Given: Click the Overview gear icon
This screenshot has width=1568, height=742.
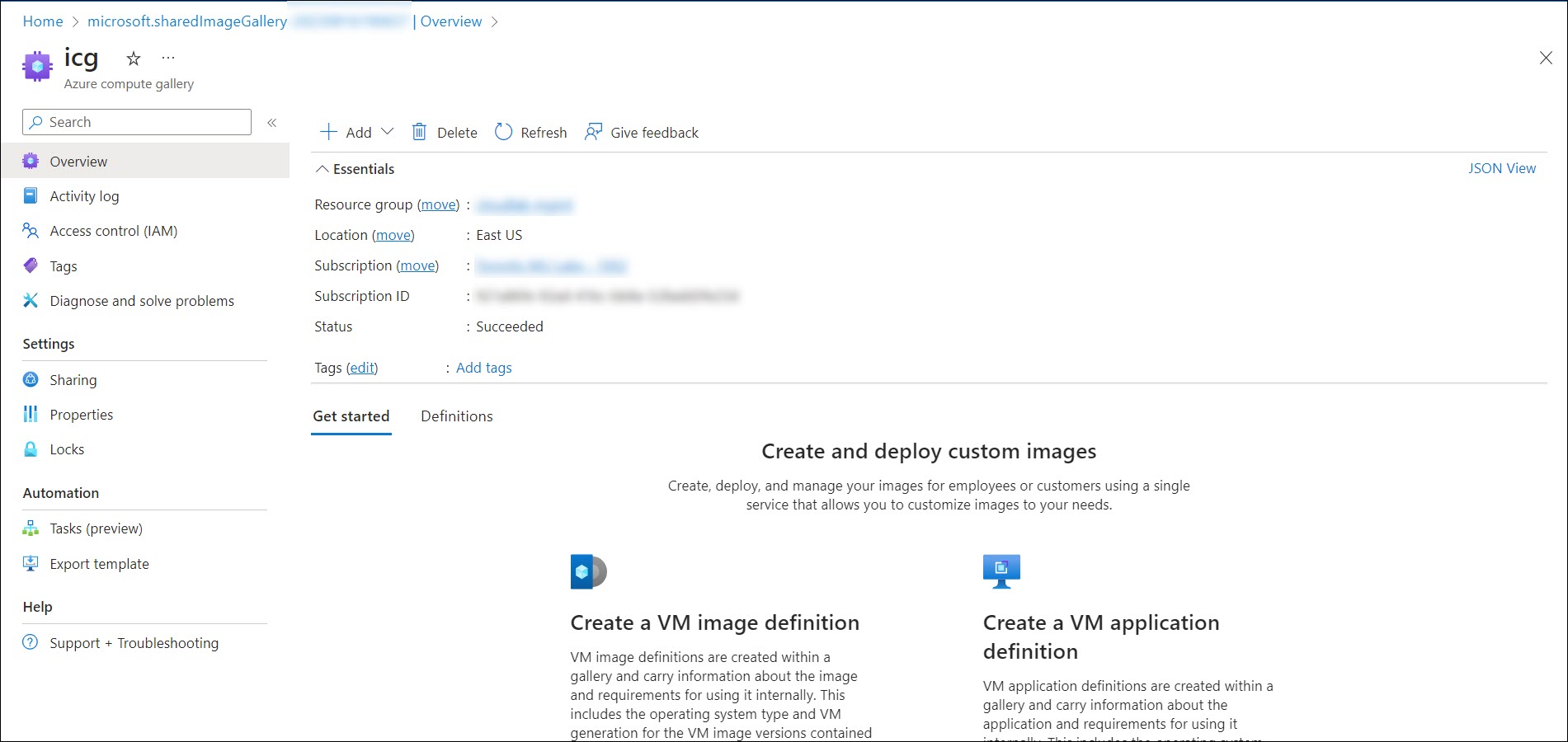Looking at the screenshot, I should pyautogui.click(x=31, y=161).
